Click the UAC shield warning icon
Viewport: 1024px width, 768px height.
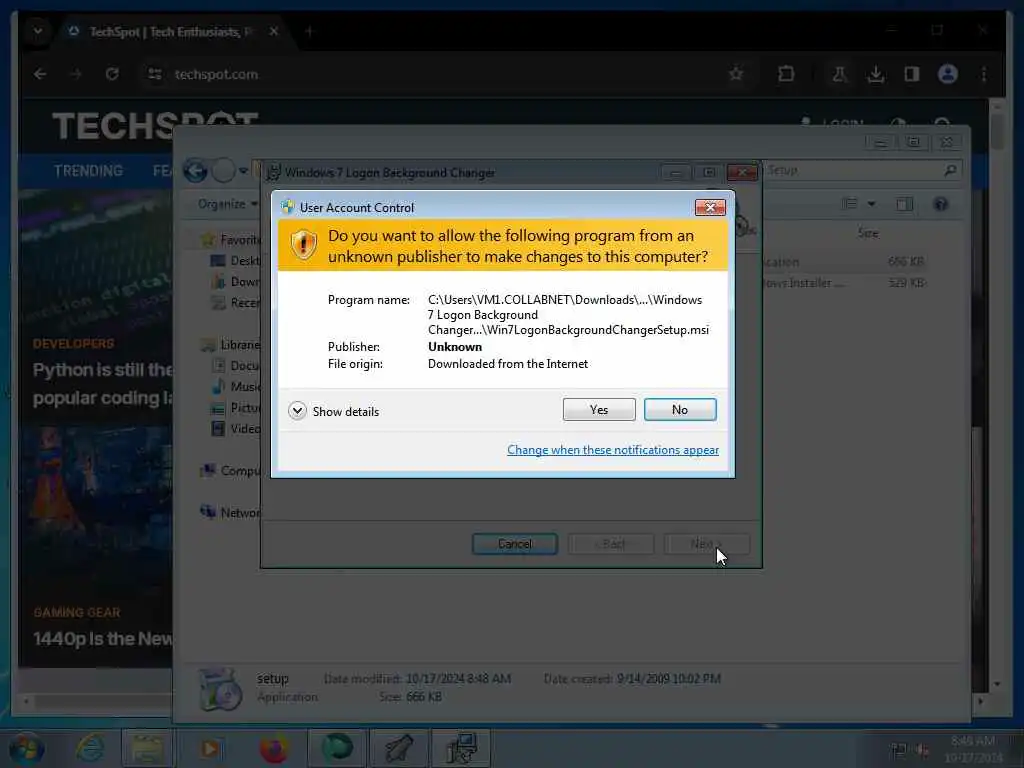(303, 245)
